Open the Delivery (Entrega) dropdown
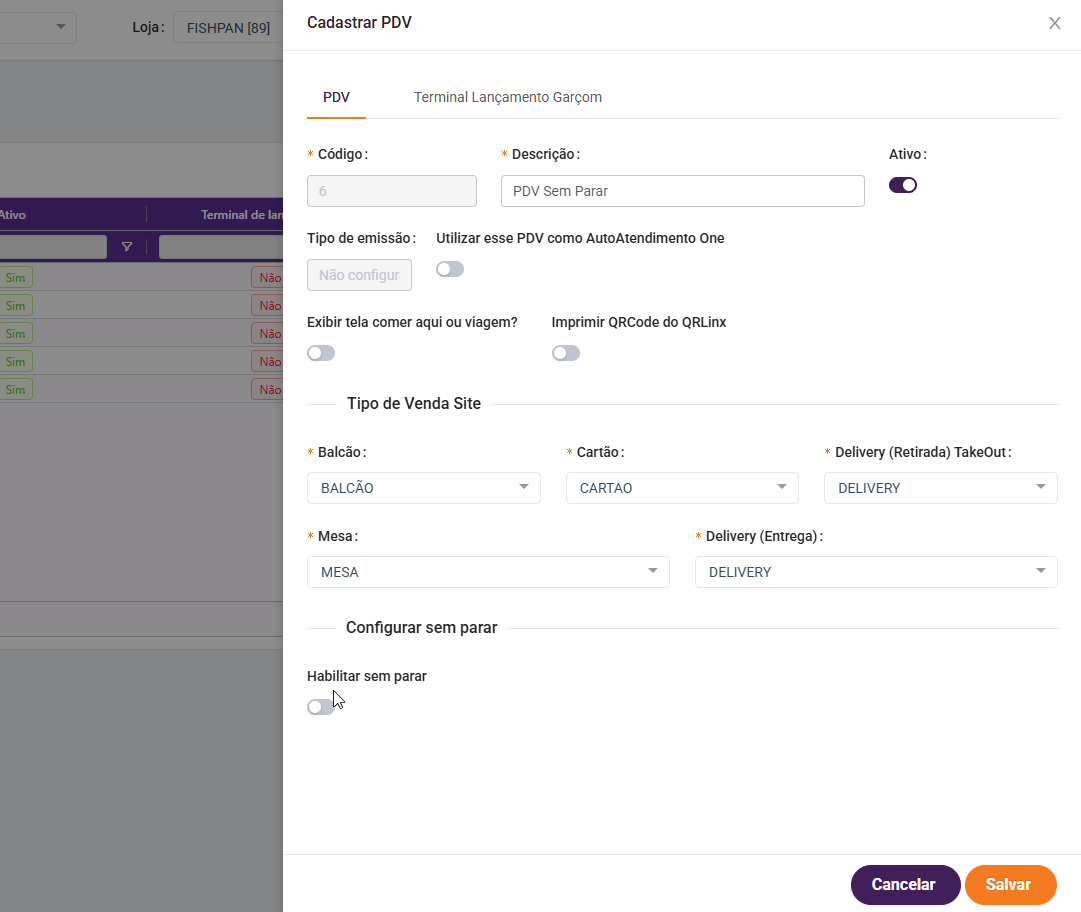 (876, 572)
